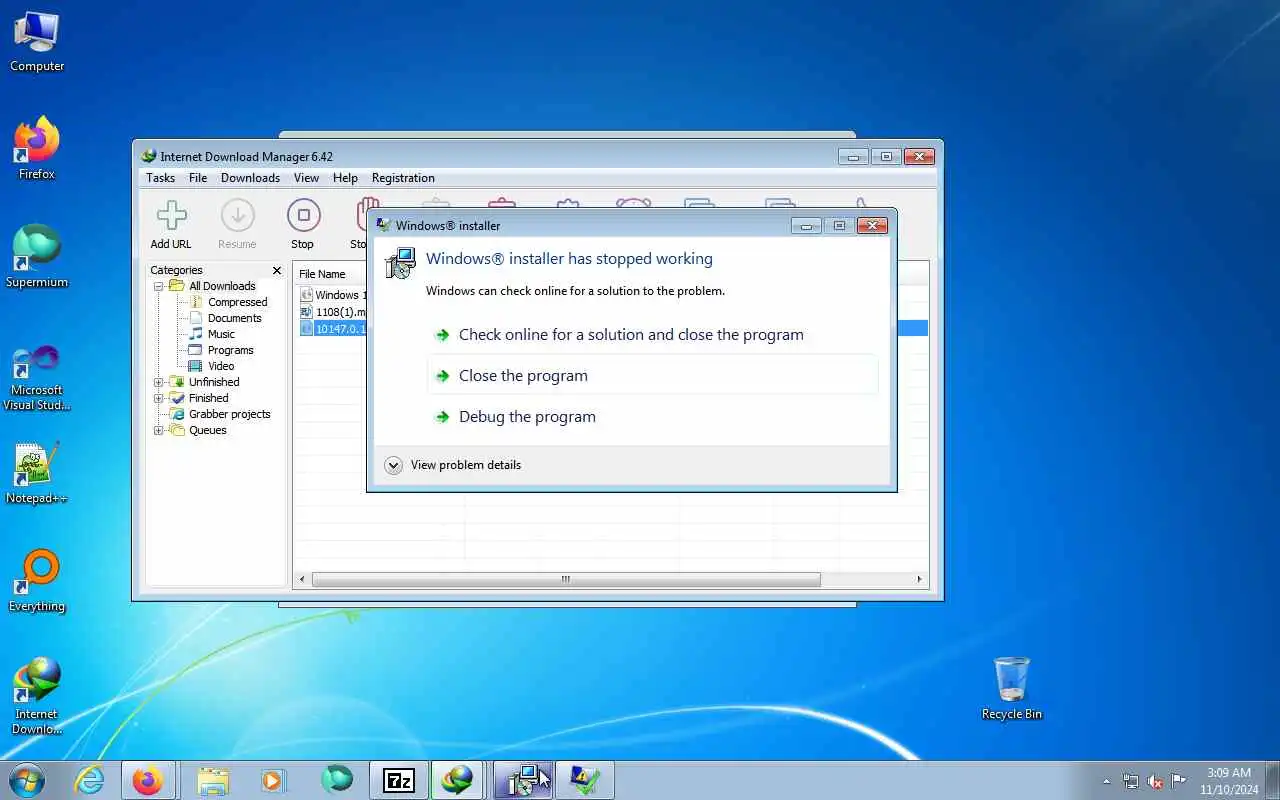Open Windows Explorer from the taskbar
Image resolution: width=1280 pixels, height=800 pixels.
pos(213,780)
